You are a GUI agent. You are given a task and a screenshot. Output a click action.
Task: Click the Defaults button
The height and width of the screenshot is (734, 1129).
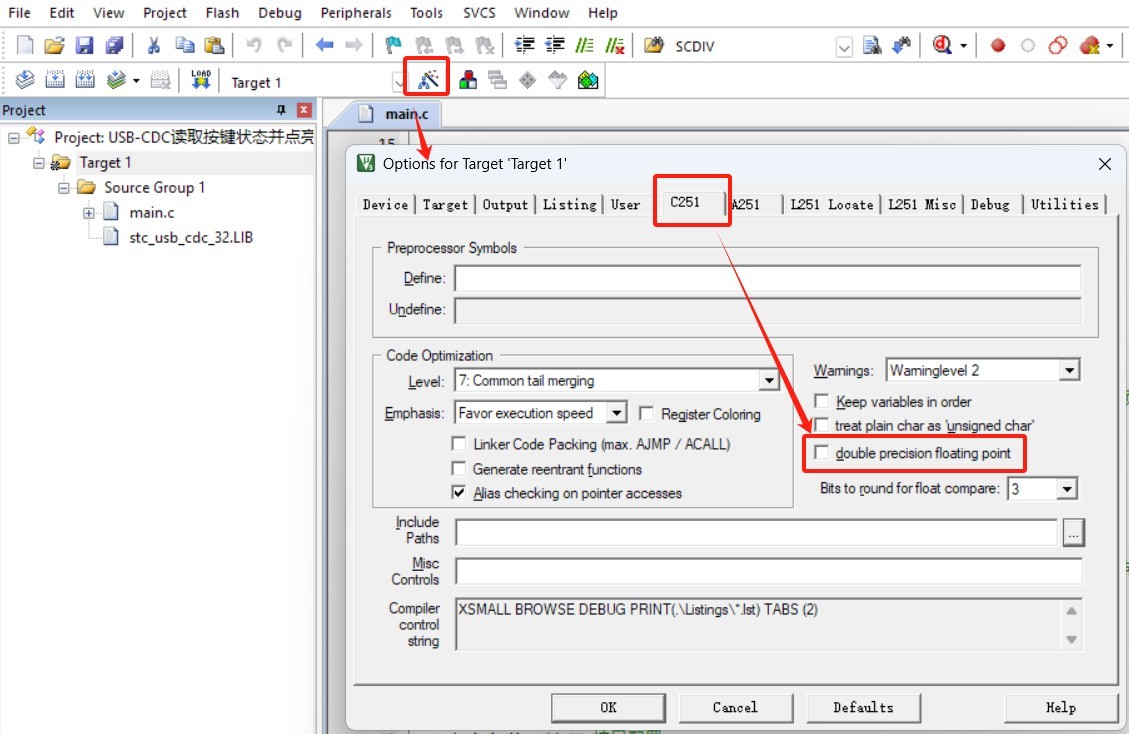tap(863, 707)
